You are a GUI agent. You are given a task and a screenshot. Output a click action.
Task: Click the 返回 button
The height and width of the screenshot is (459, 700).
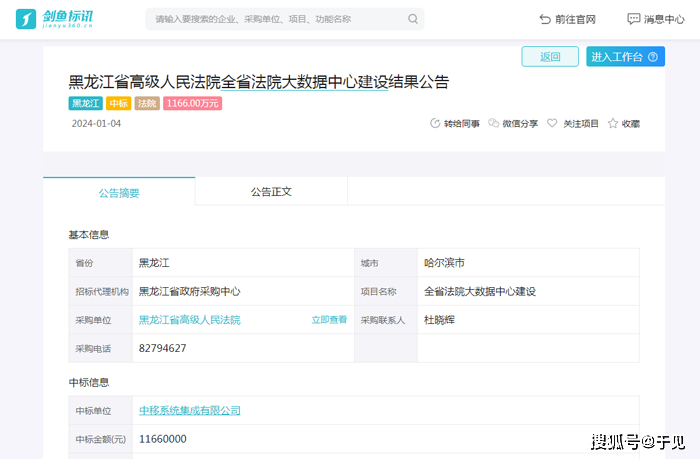(550, 57)
